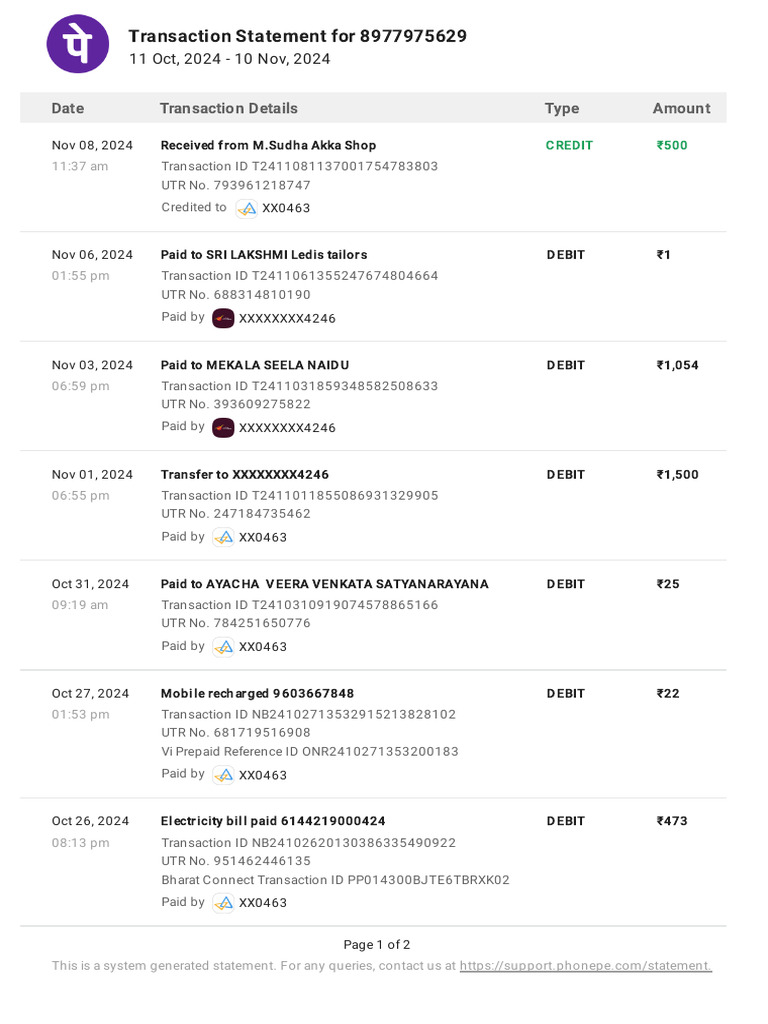Click 'Electricity bill paid 6144219000424' title

[273, 821]
